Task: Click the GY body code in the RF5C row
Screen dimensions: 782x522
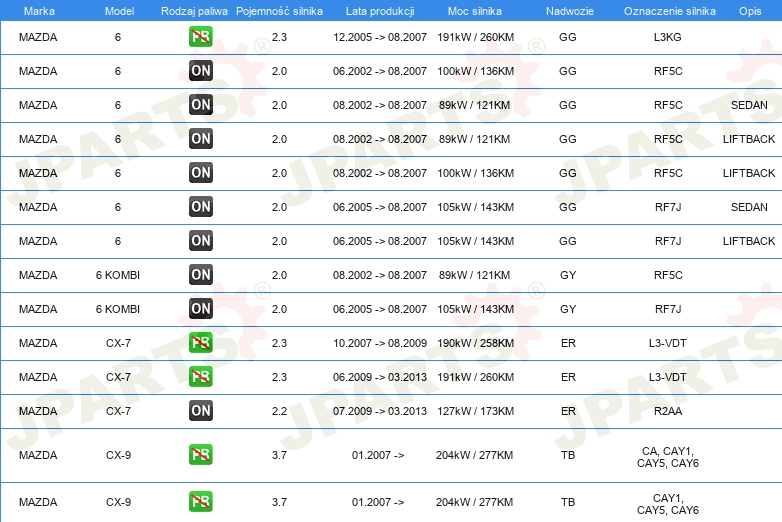Action: pyautogui.click(x=568, y=275)
